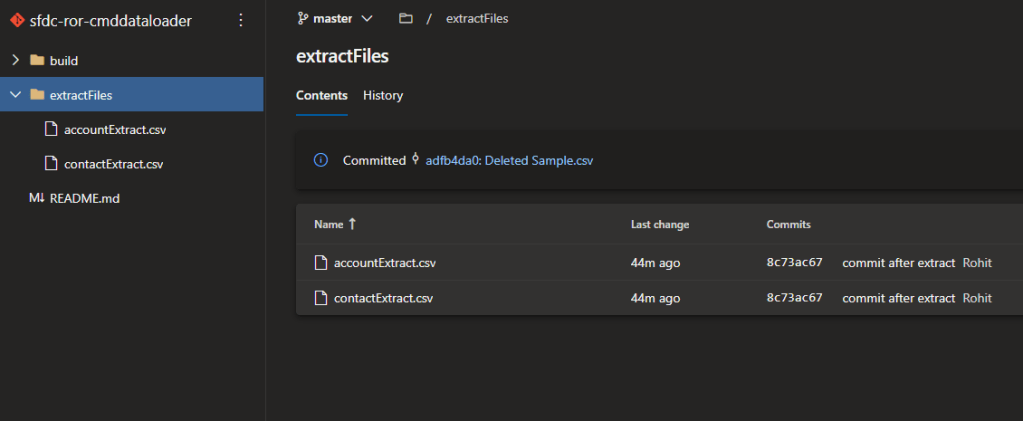Switch to the History tab
The width and height of the screenshot is (1023, 421).
click(x=383, y=95)
